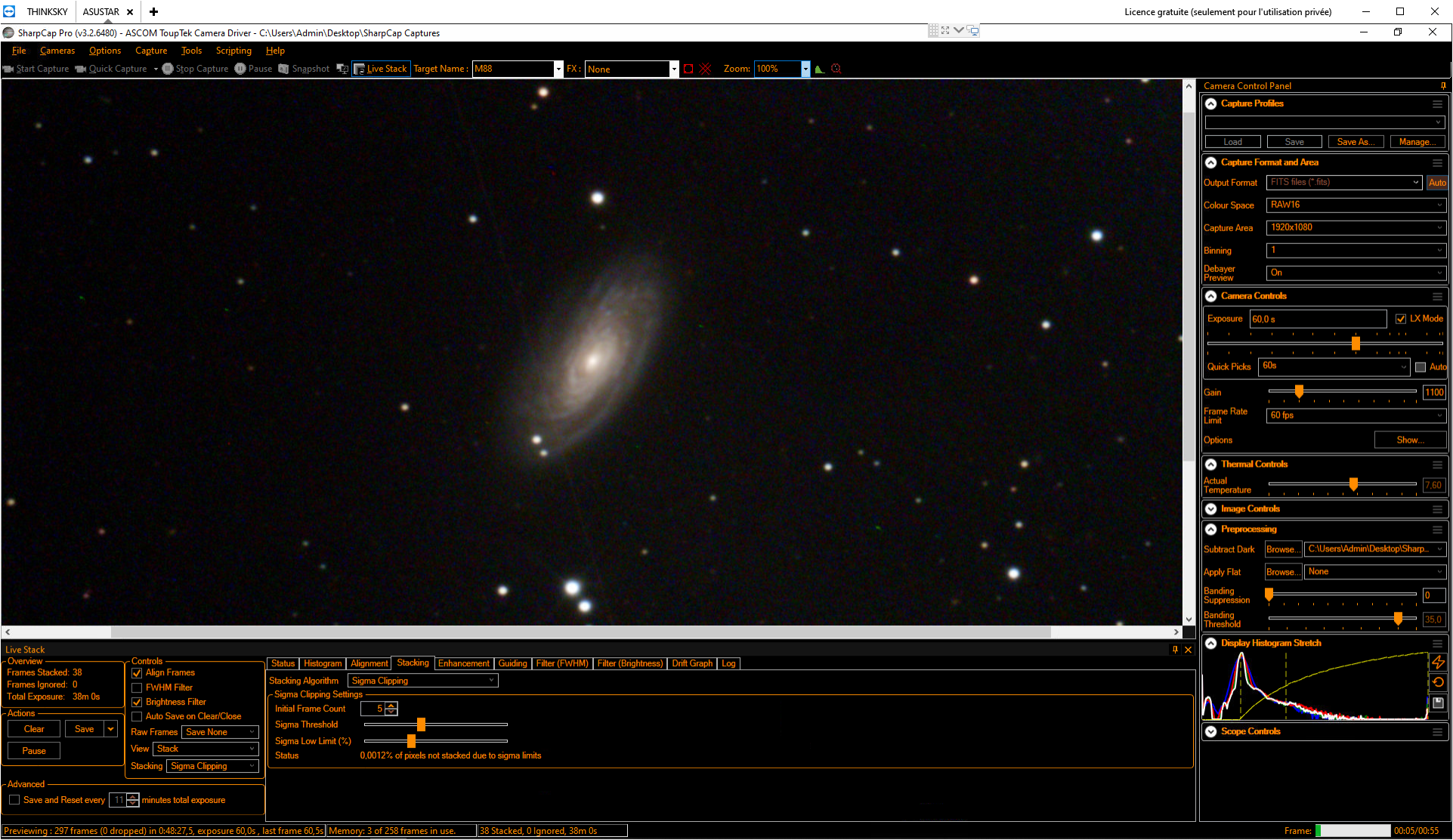The width and height of the screenshot is (1453, 840).
Task: Click the Auto output format toggle button
Action: point(1436,183)
